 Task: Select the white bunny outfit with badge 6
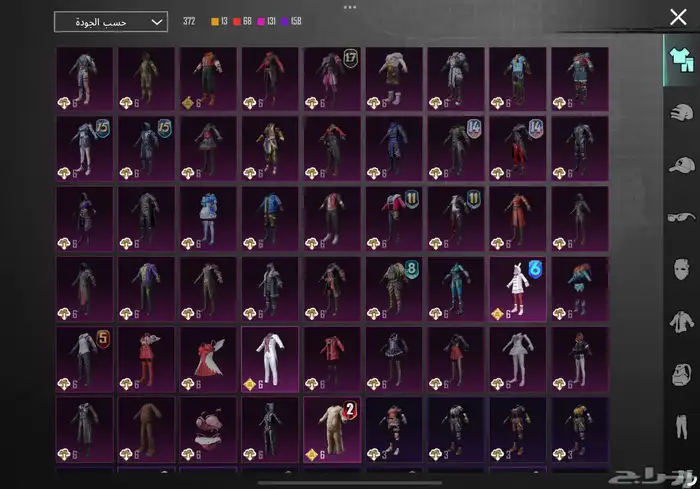(518, 289)
